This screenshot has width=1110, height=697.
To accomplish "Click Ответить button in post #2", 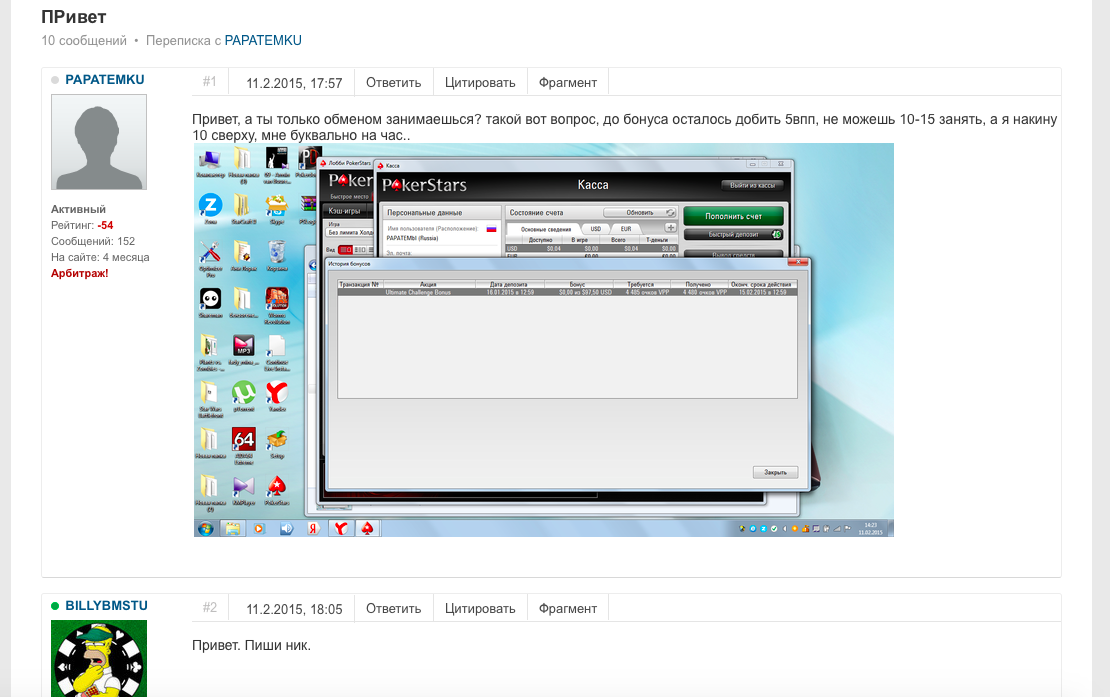I will 394,609.
